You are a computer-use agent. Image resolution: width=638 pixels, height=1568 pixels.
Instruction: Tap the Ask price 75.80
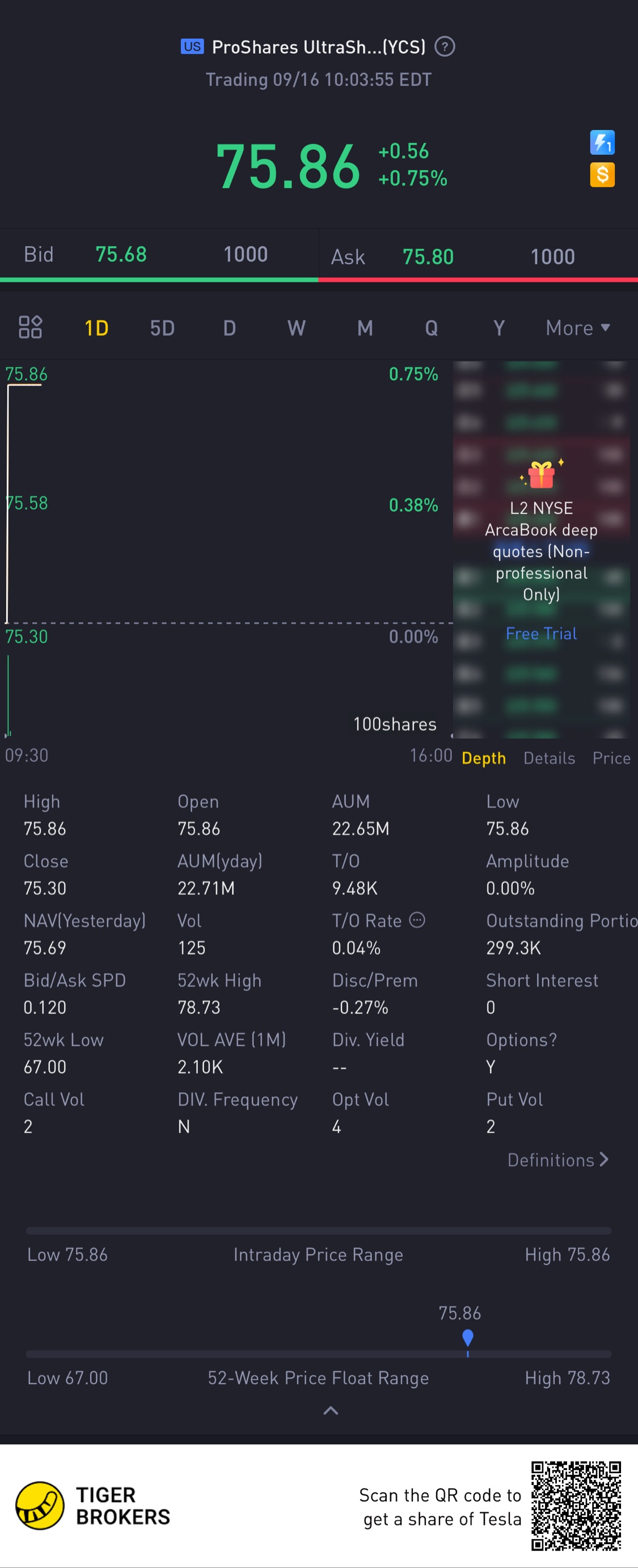click(428, 257)
